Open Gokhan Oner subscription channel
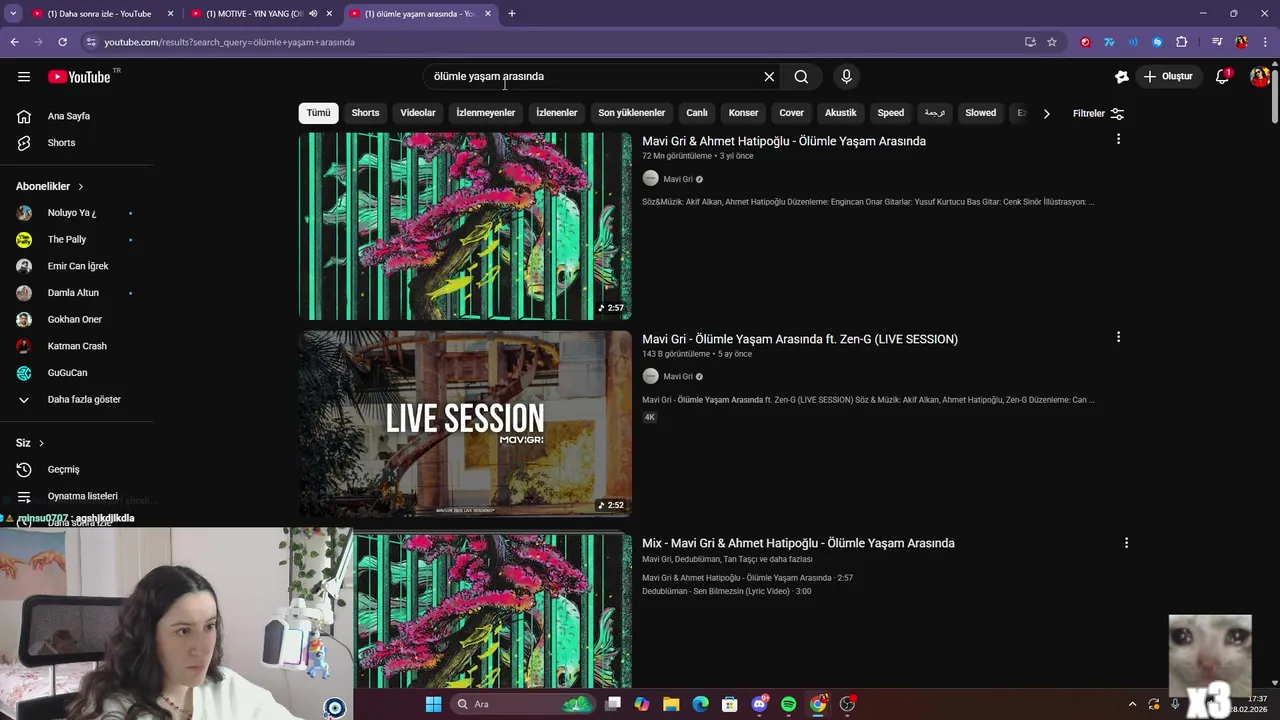 pyautogui.click(x=76, y=319)
